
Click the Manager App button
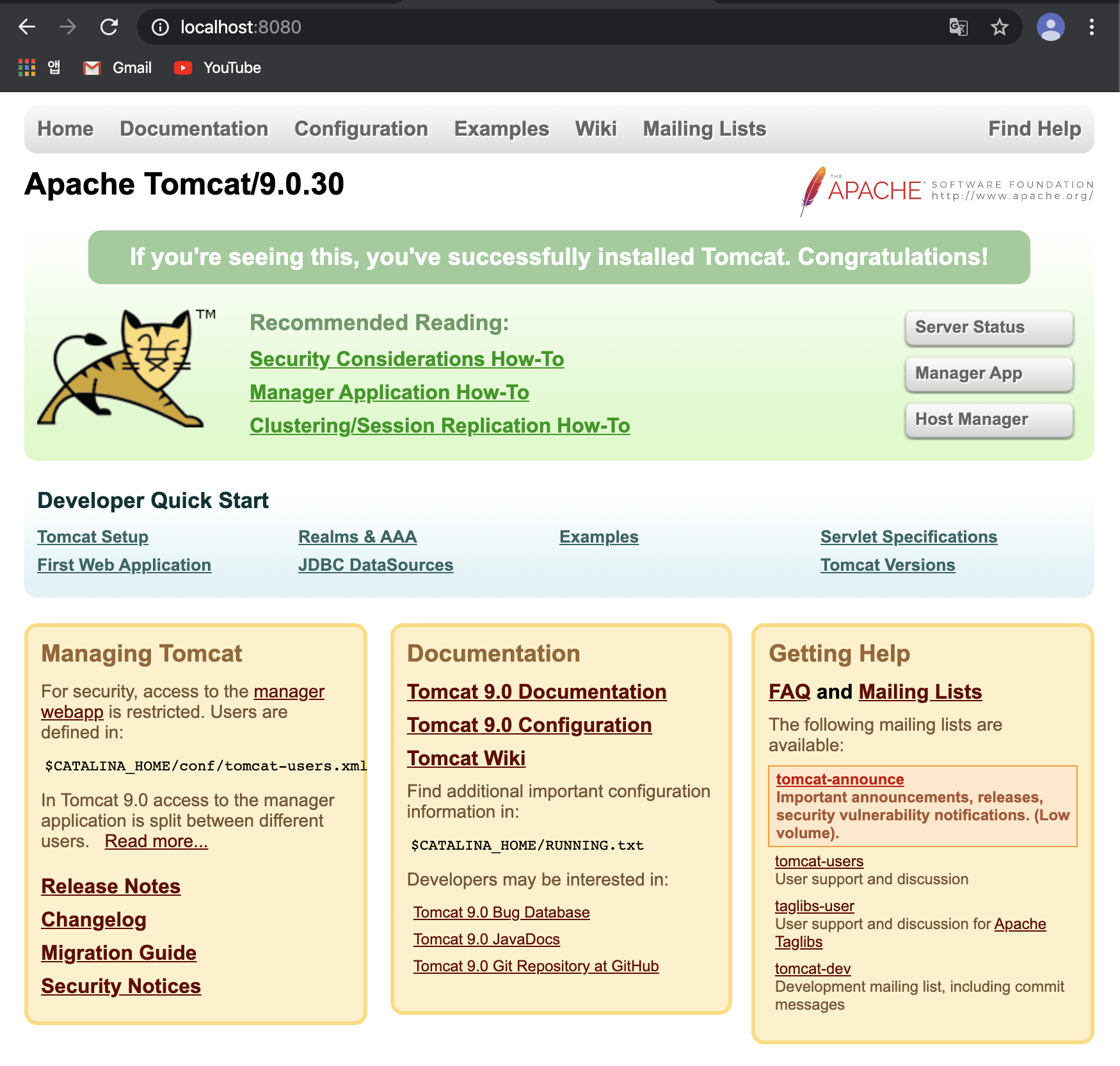click(989, 374)
